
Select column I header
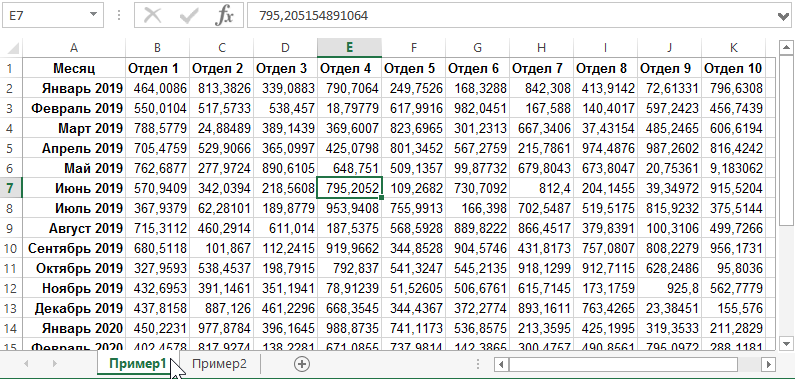(605, 48)
